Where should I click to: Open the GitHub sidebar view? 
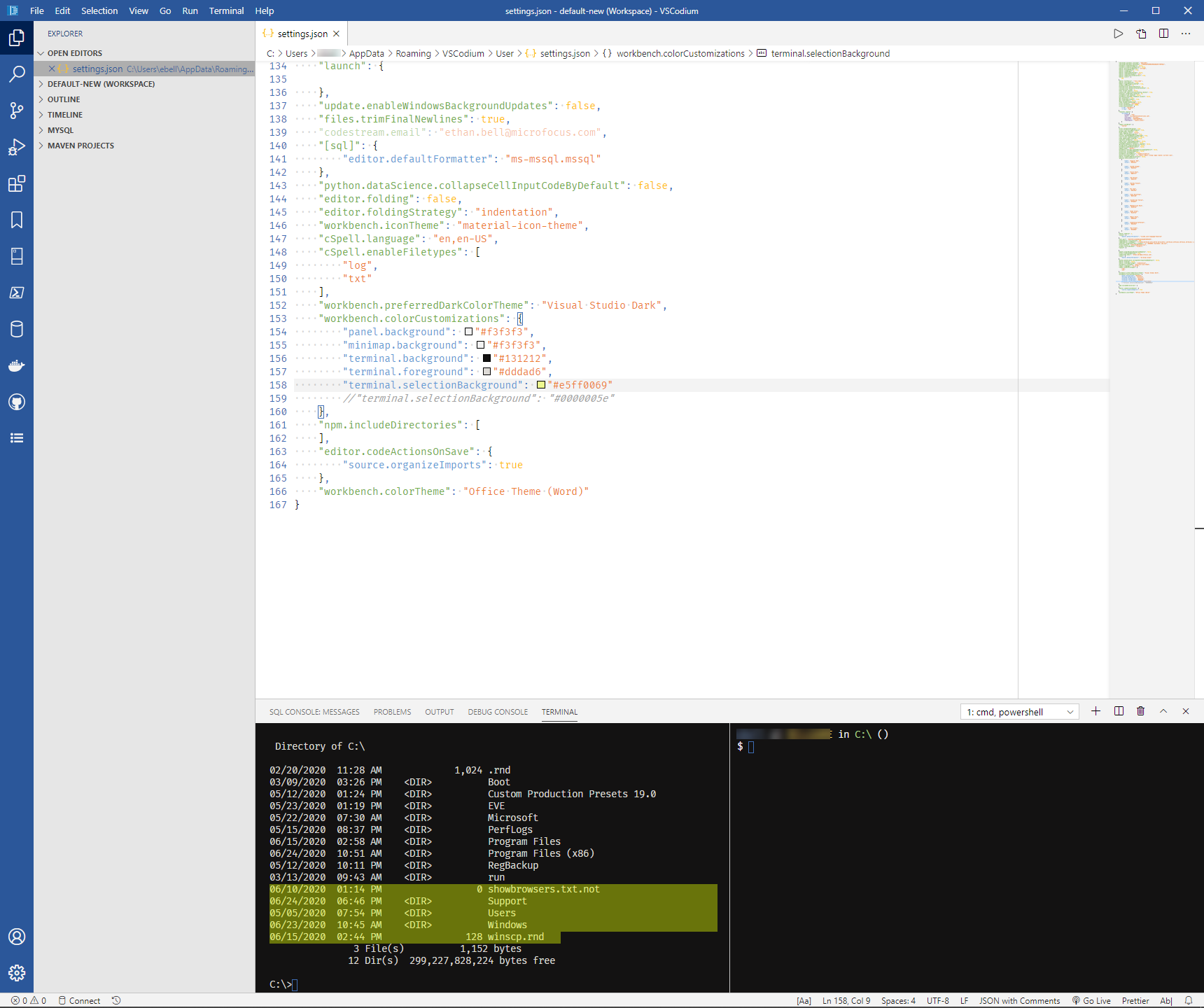17,401
